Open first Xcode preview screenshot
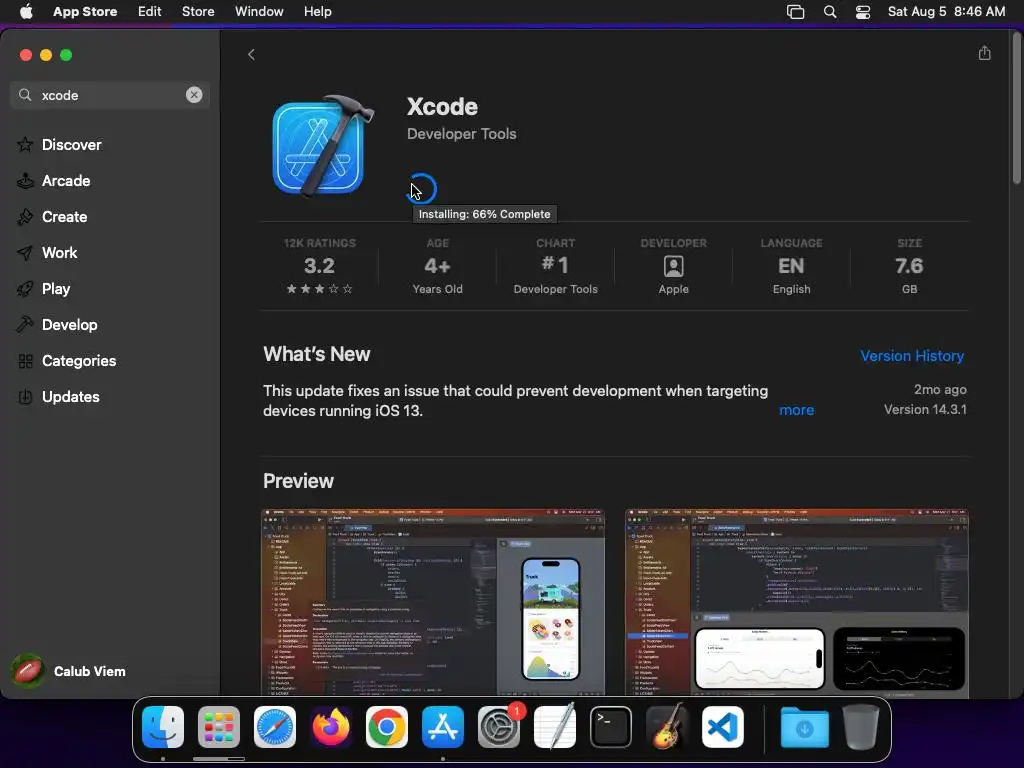1024x768 pixels. click(x=433, y=602)
